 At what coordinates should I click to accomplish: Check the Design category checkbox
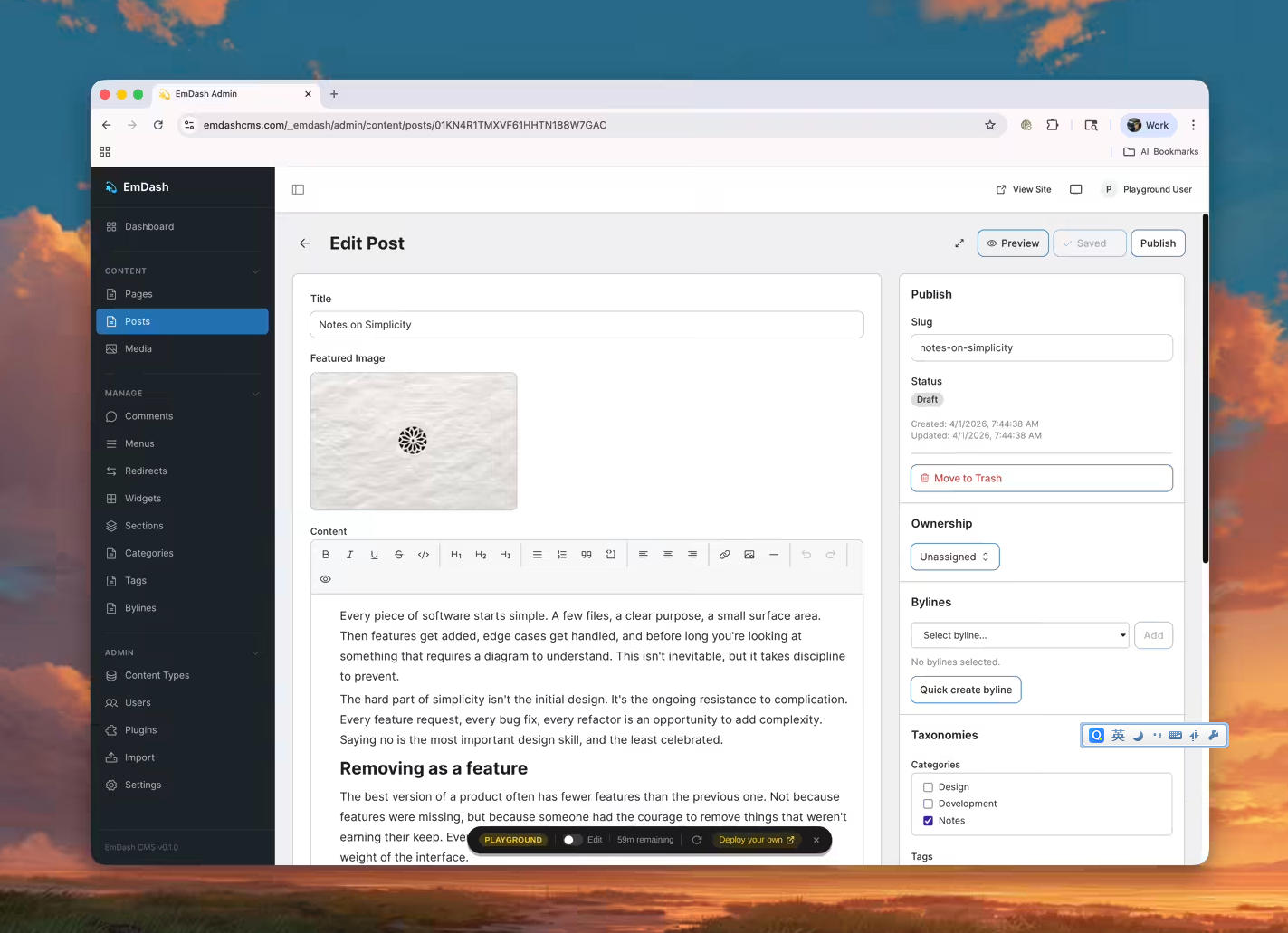pos(928,787)
